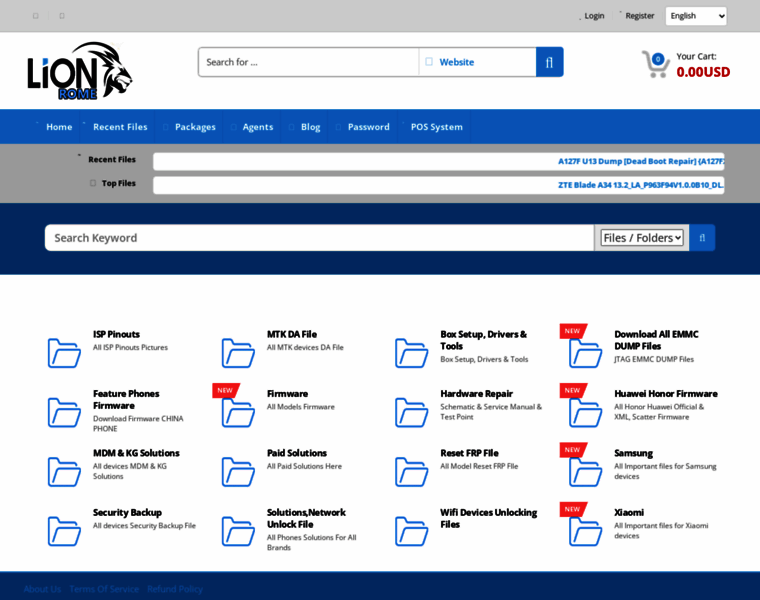Click the Register link

pyautogui.click(x=639, y=16)
